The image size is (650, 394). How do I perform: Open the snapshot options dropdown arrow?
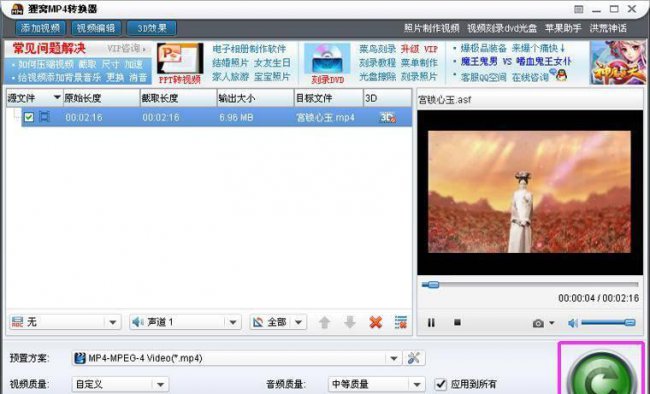click(x=552, y=323)
